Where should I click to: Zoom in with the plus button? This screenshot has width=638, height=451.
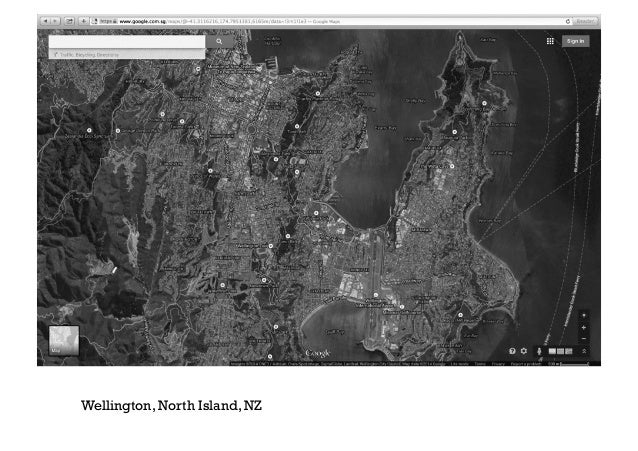click(584, 327)
